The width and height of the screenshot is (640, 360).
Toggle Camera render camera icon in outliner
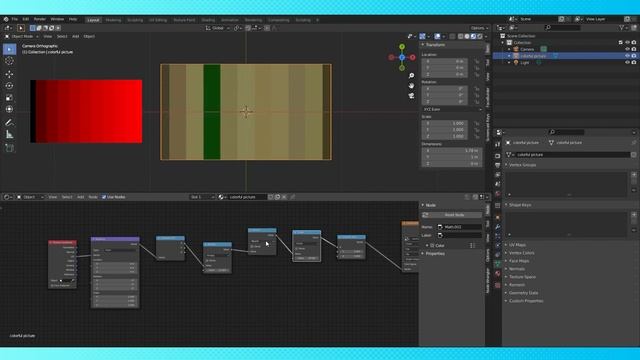[634, 49]
